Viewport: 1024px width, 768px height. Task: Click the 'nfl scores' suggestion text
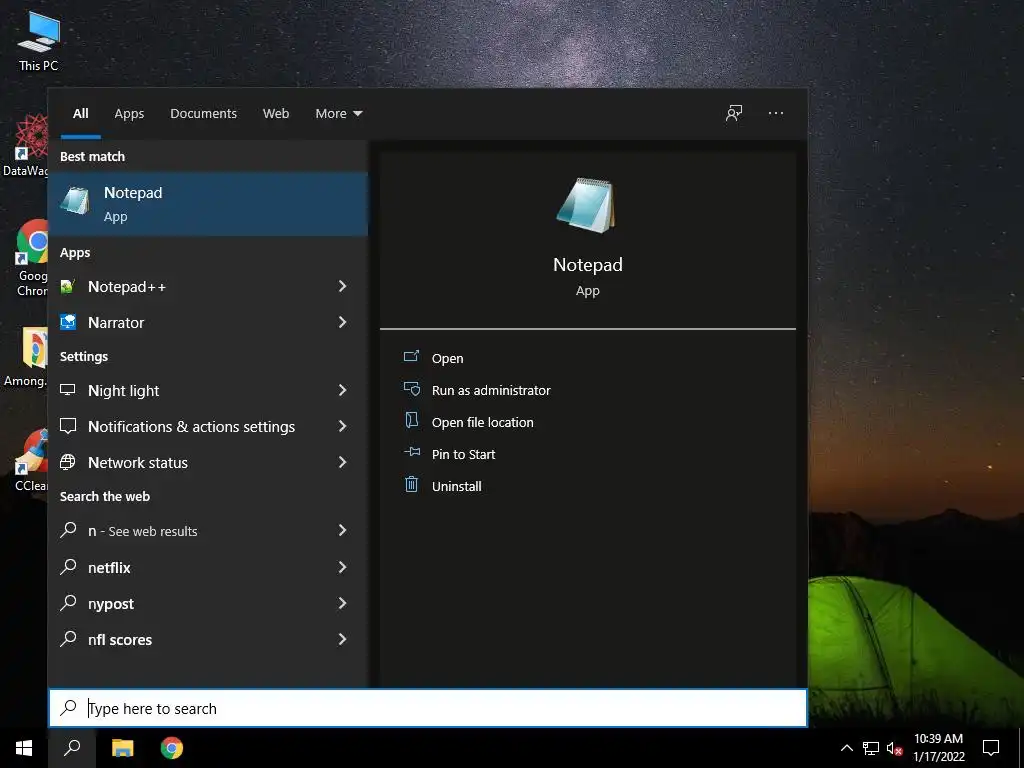(120, 640)
